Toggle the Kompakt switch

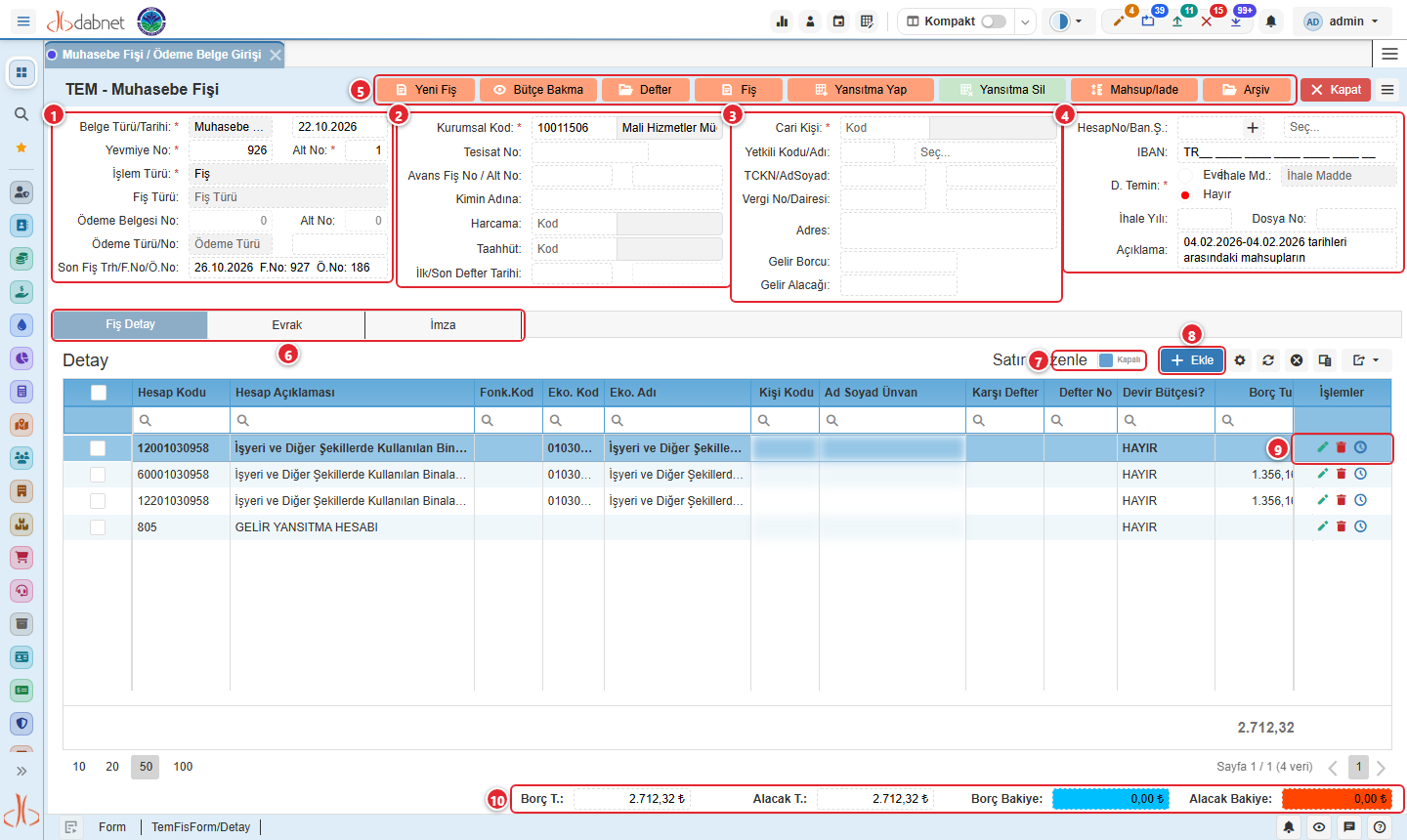point(994,21)
